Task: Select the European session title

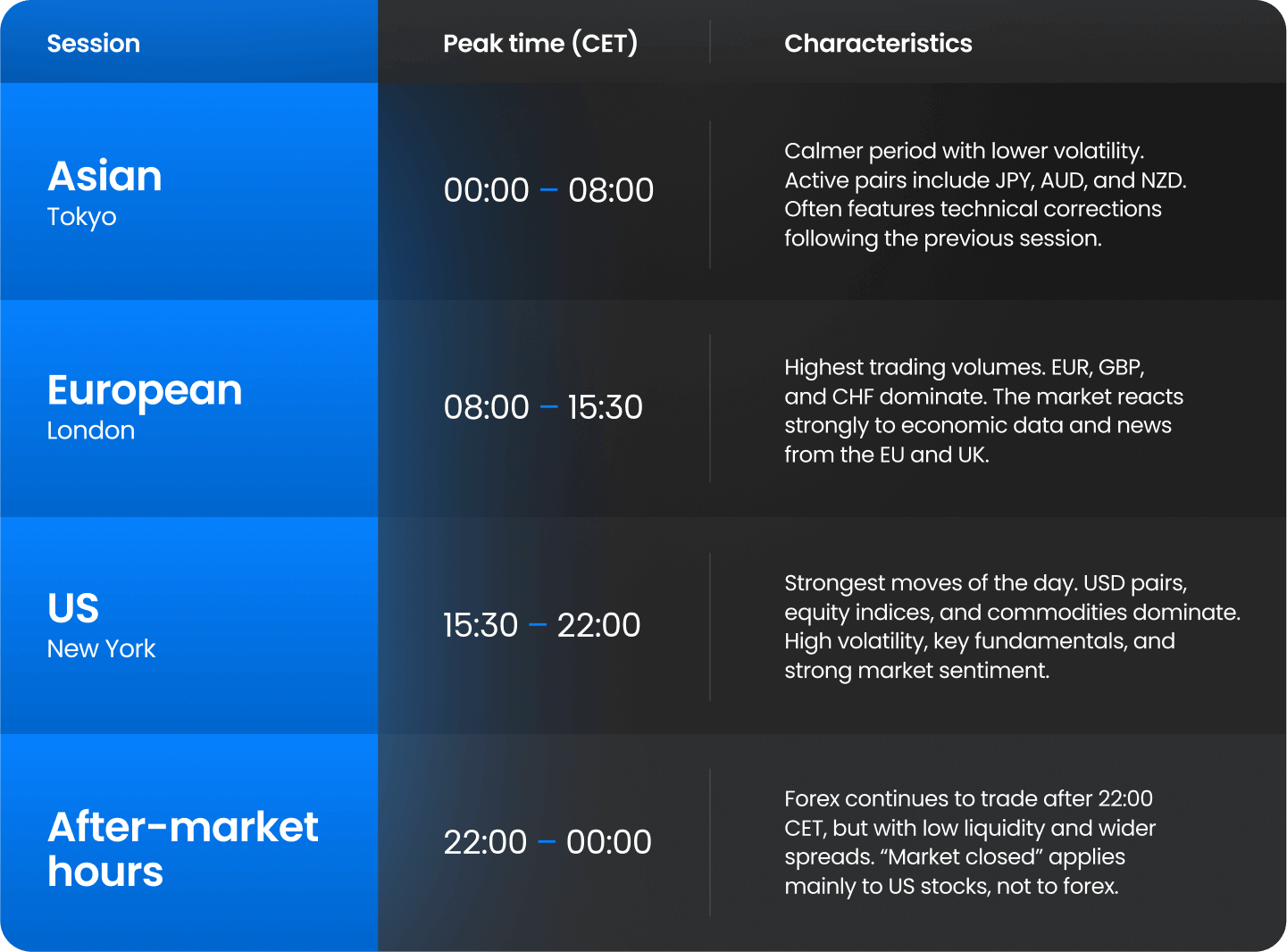Action: 145,390
